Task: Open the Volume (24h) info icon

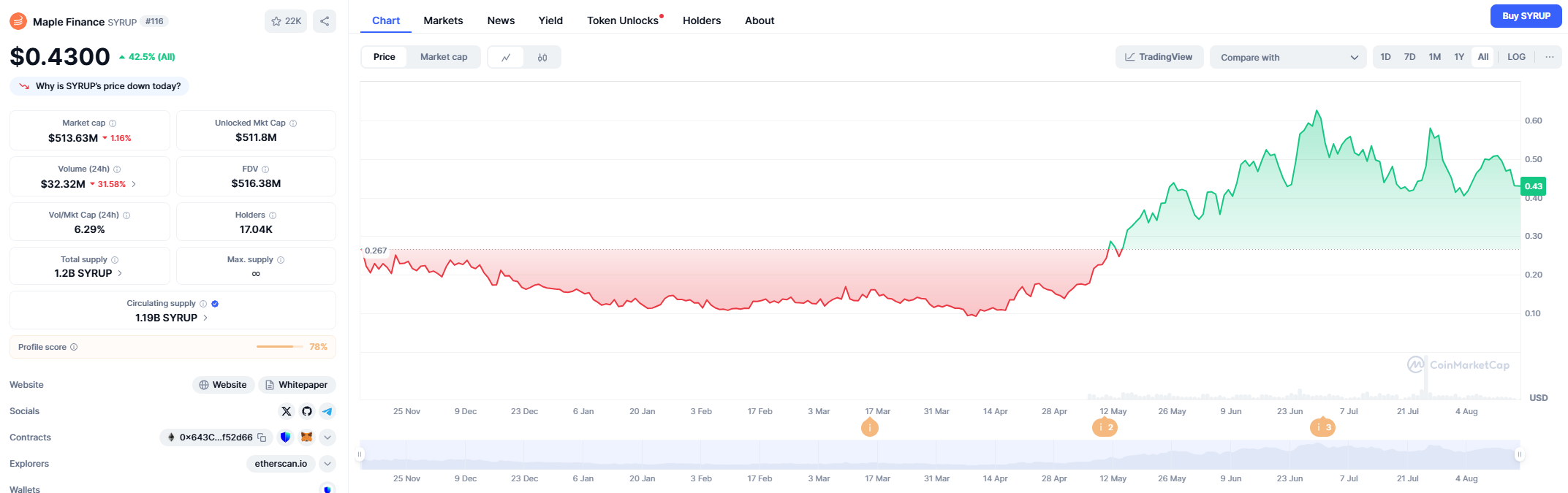Action: pyautogui.click(x=117, y=169)
